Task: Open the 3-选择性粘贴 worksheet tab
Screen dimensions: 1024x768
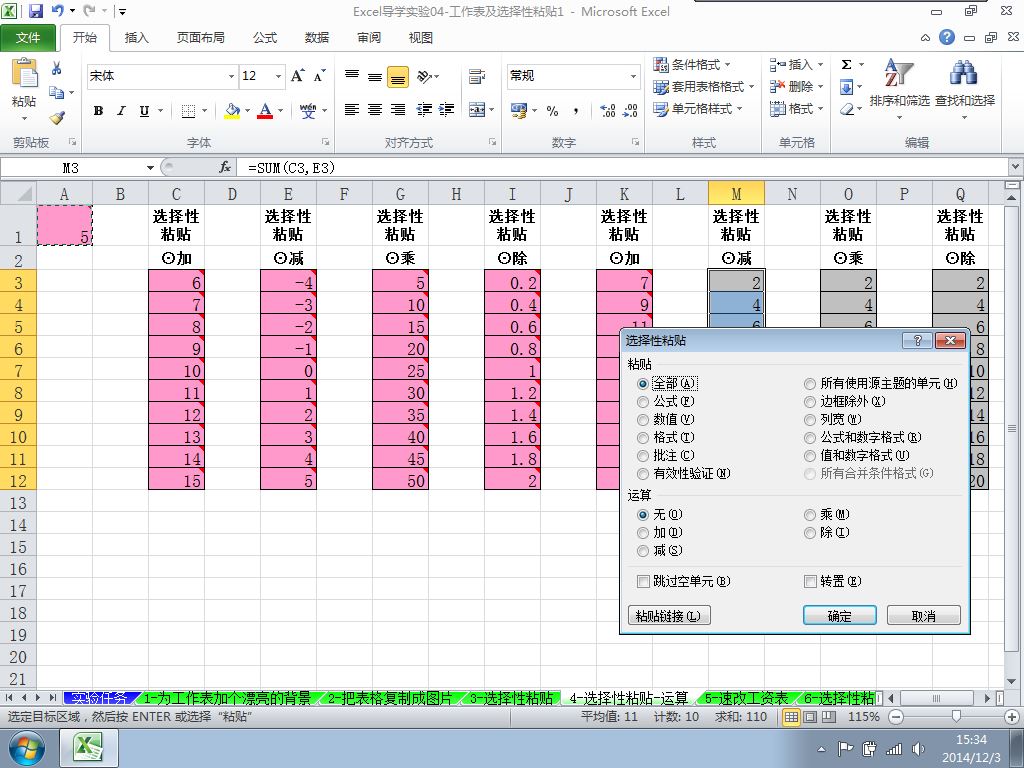Action: (x=511, y=698)
